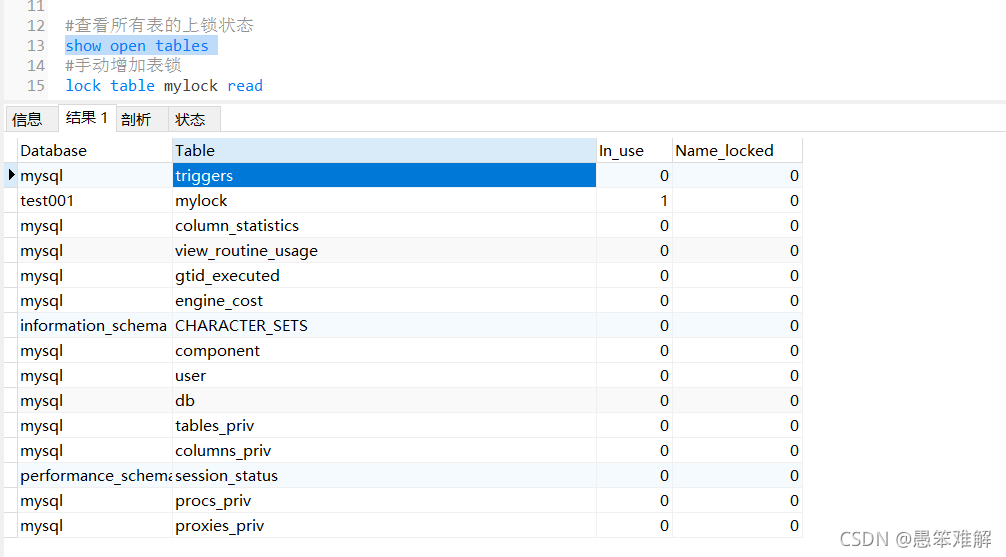Select the view_routine_usage cell
The image size is (1006, 557).
point(384,250)
